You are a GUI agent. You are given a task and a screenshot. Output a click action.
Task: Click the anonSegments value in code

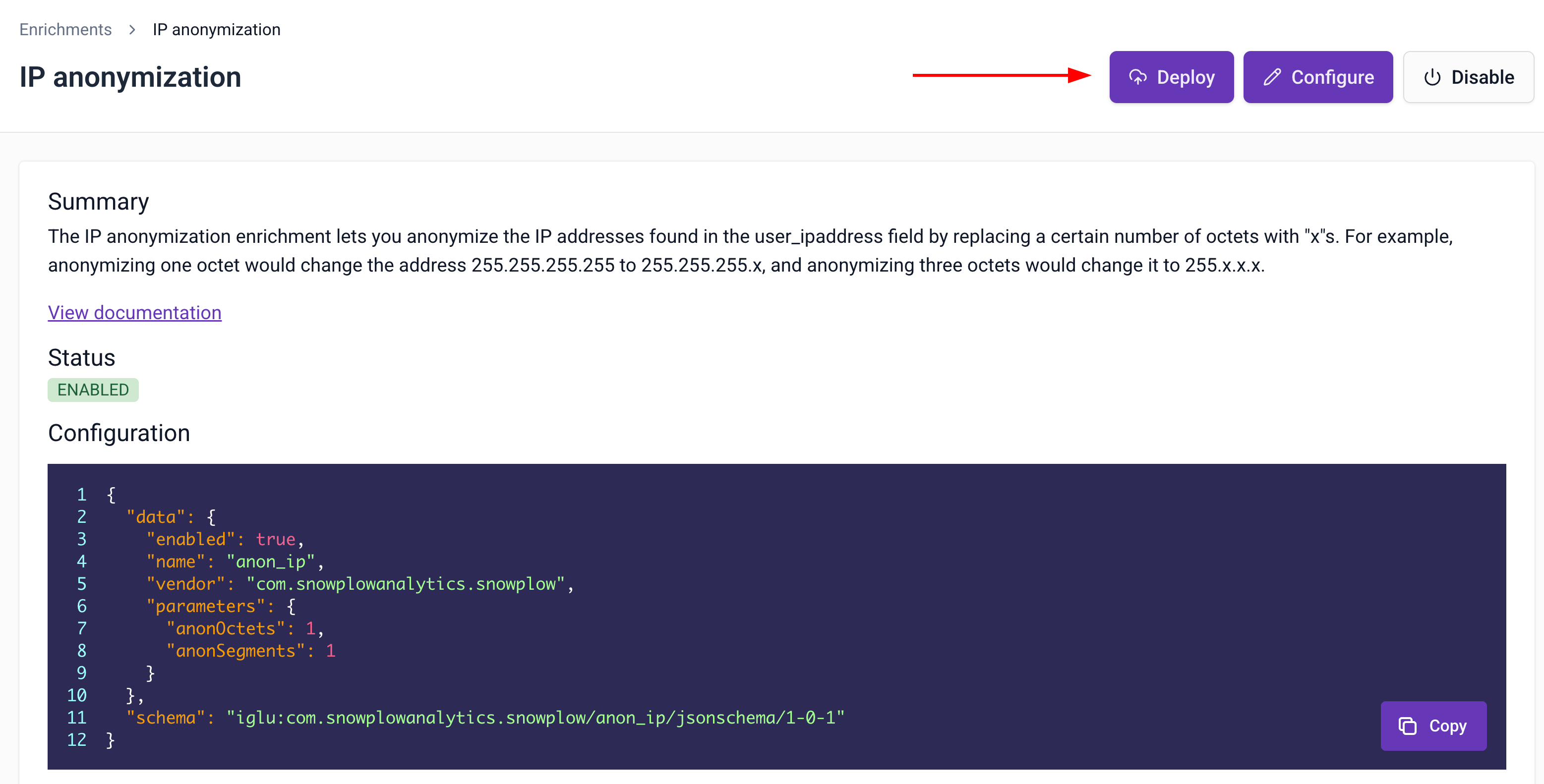pos(330,651)
